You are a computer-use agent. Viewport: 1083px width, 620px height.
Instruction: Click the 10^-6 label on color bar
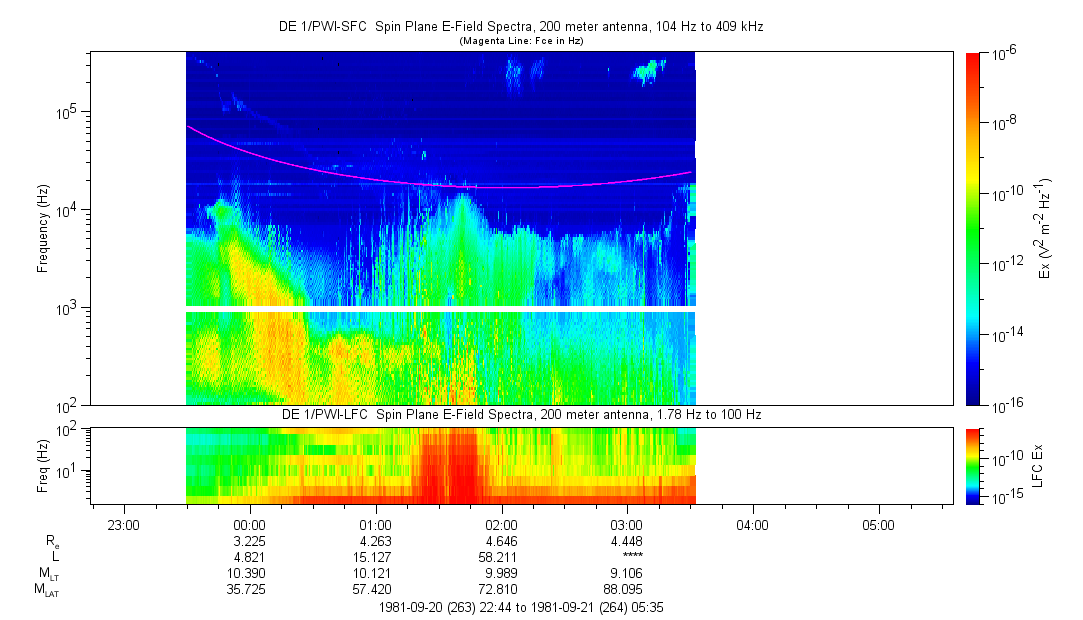click(1004, 54)
